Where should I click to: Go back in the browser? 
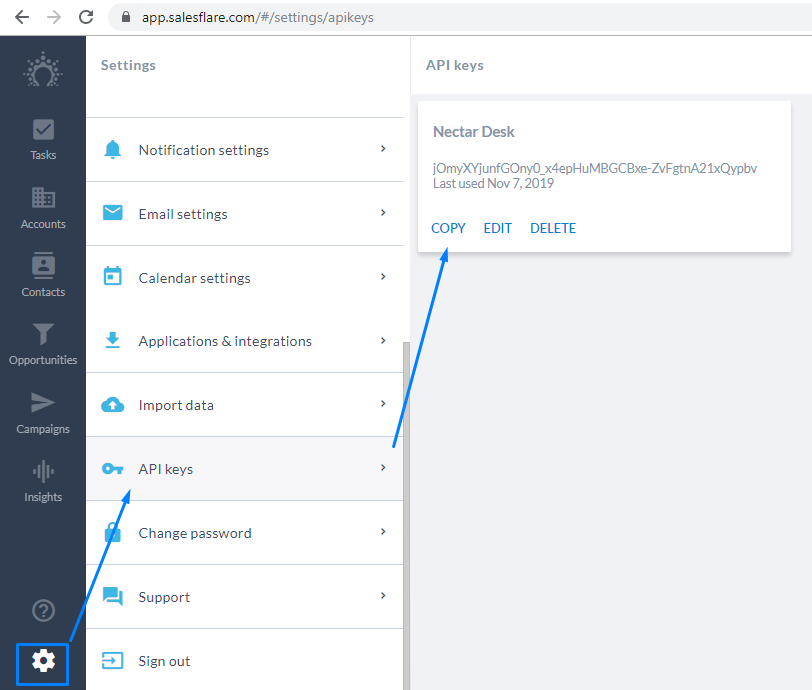click(x=22, y=17)
